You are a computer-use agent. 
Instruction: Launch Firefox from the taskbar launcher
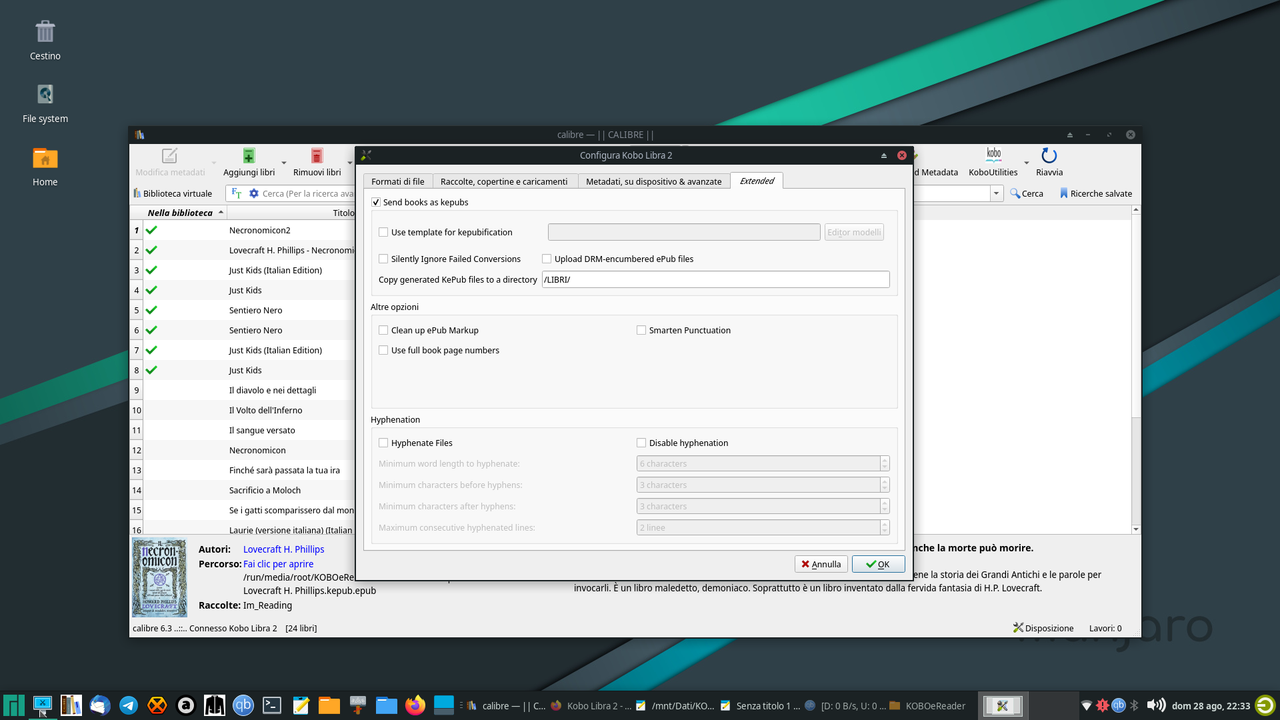(415, 705)
